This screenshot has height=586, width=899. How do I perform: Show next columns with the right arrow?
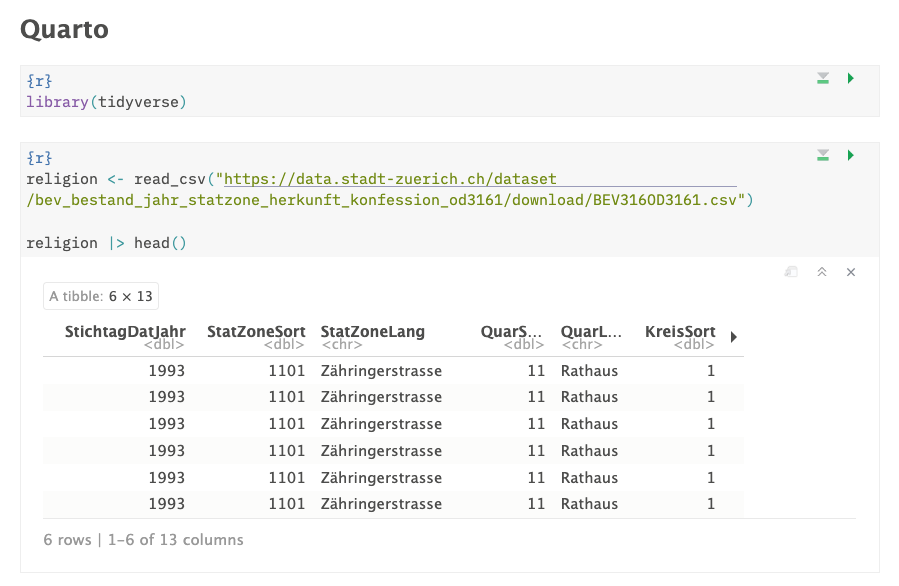pyautogui.click(x=734, y=337)
